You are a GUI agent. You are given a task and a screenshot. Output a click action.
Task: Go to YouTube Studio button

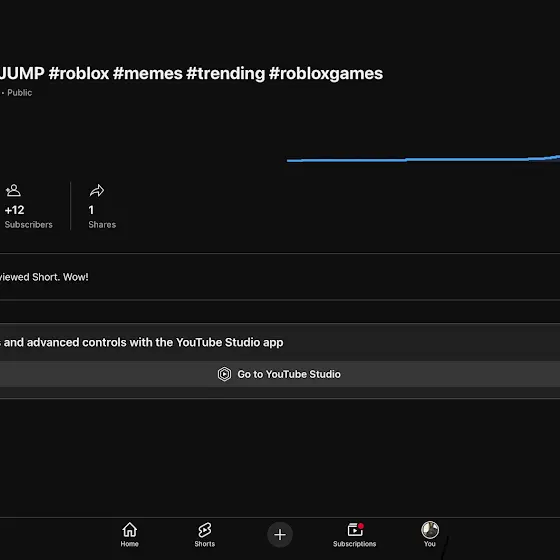[x=280, y=374]
